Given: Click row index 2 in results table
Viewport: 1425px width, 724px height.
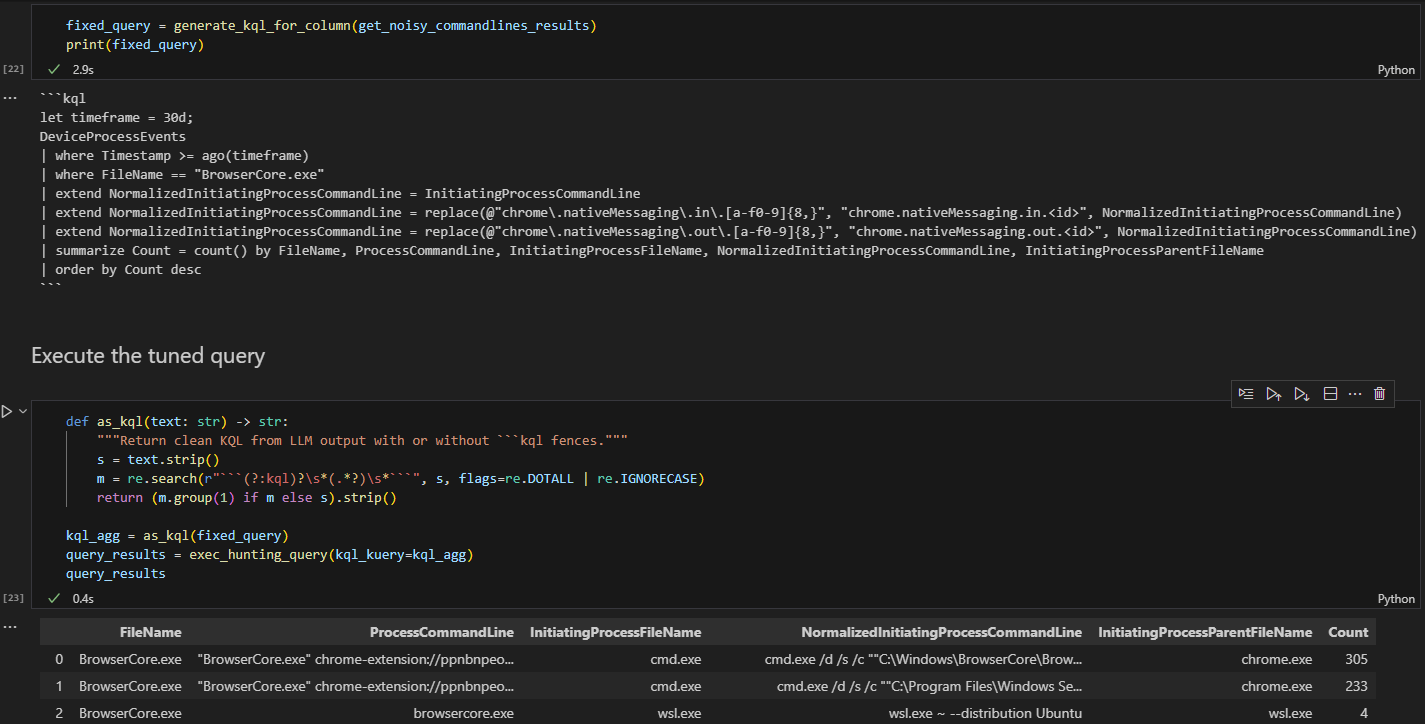Looking at the screenshot, I should pyautogui.click(x=59, y=713).
